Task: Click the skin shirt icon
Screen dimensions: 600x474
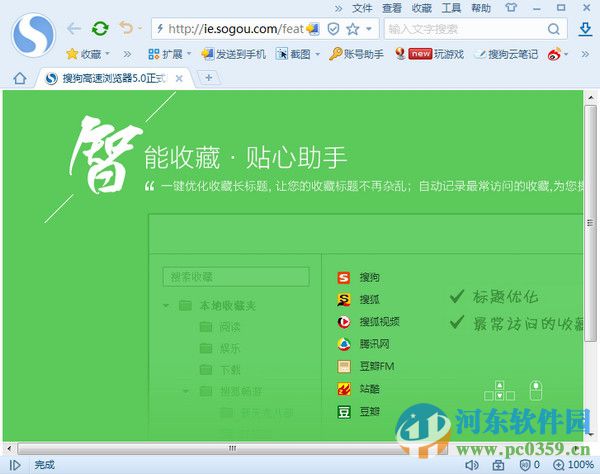Action: coord(511,8)
